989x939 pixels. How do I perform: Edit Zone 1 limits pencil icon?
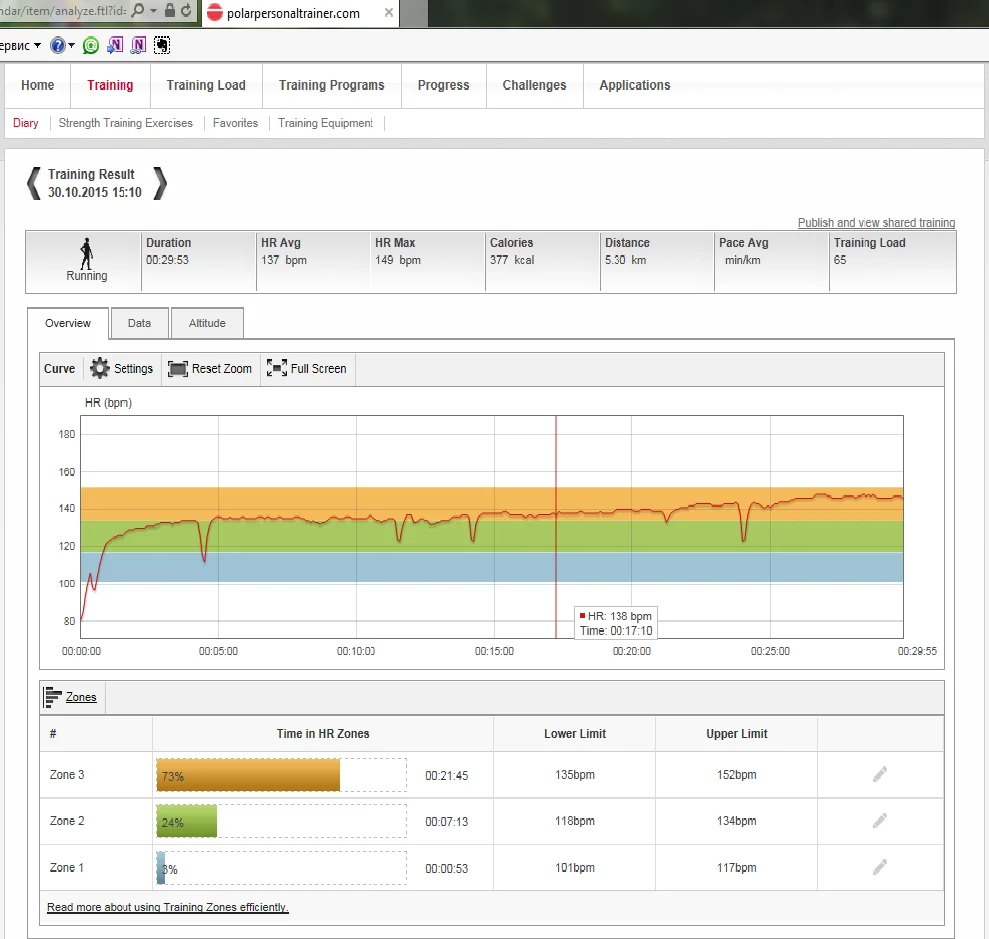coord(880,868)
